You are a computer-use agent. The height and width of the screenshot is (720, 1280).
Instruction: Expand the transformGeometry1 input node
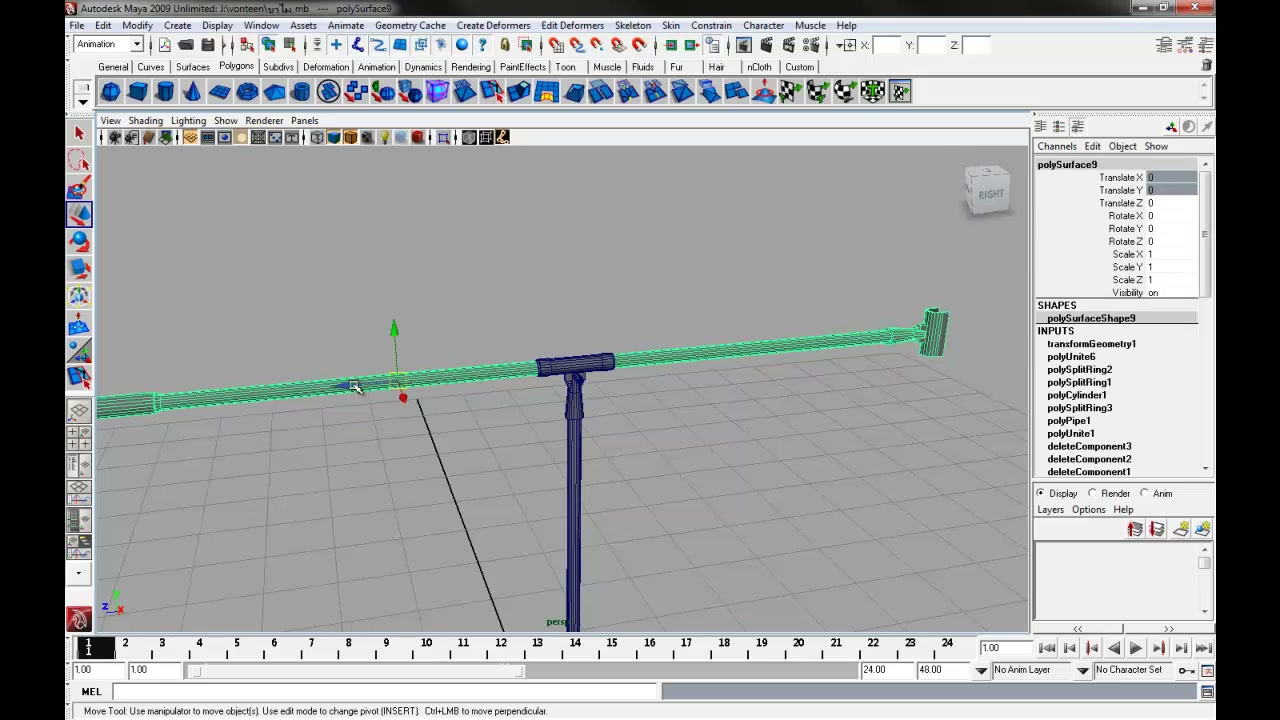tap(1091, 344)
